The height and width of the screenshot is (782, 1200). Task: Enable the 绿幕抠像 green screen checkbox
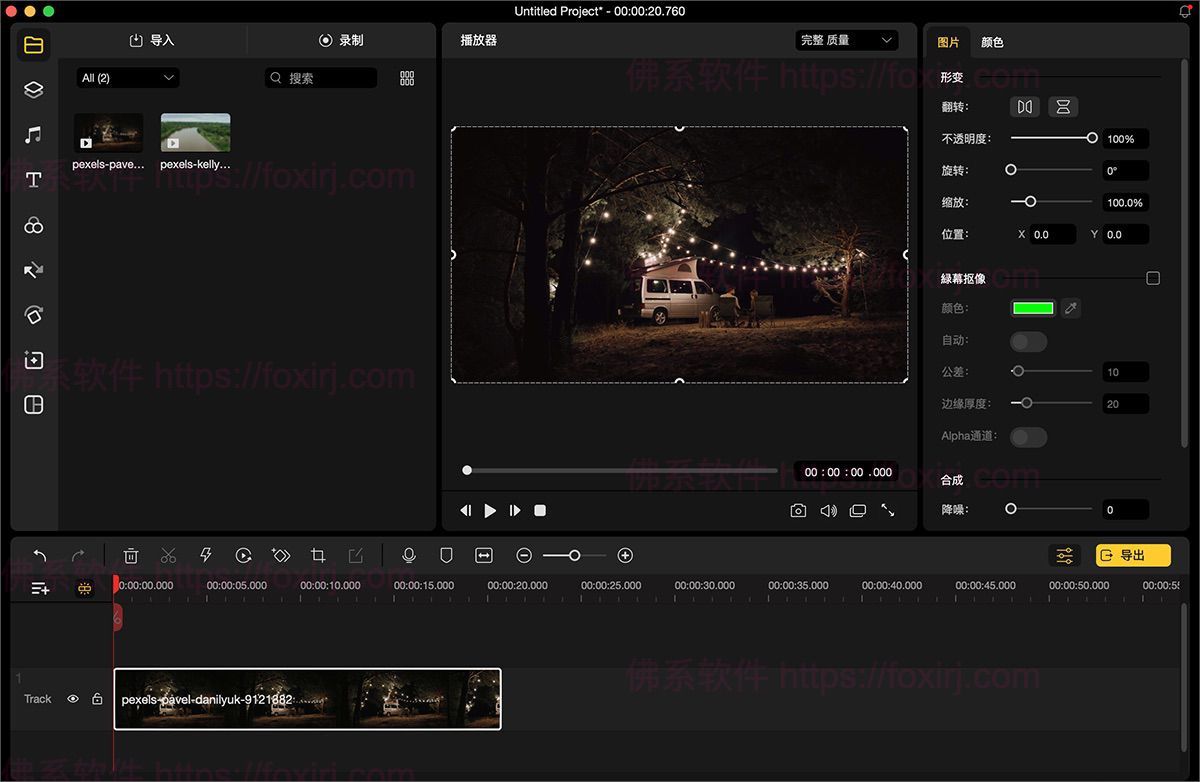(x=1153, y=278)
